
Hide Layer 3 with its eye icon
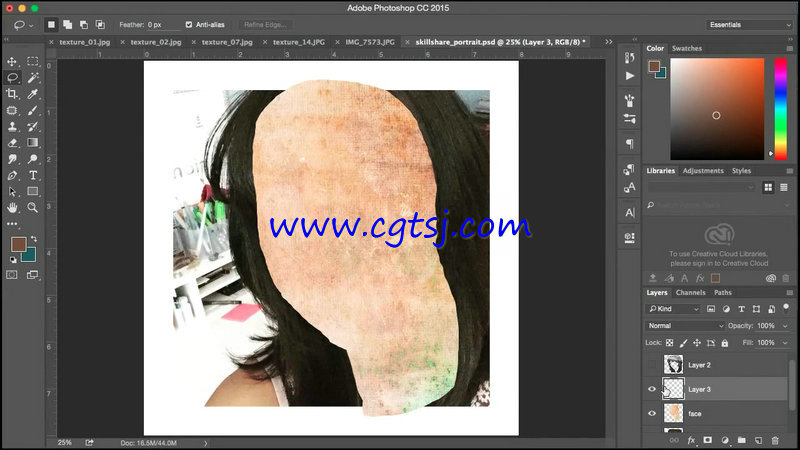click(x=652, y=389)
